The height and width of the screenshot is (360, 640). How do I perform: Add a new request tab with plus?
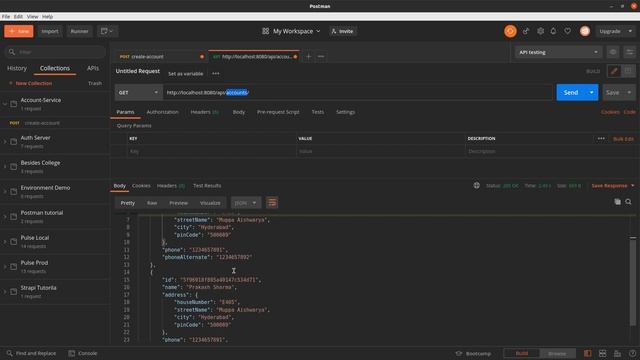tap(309, 56)
